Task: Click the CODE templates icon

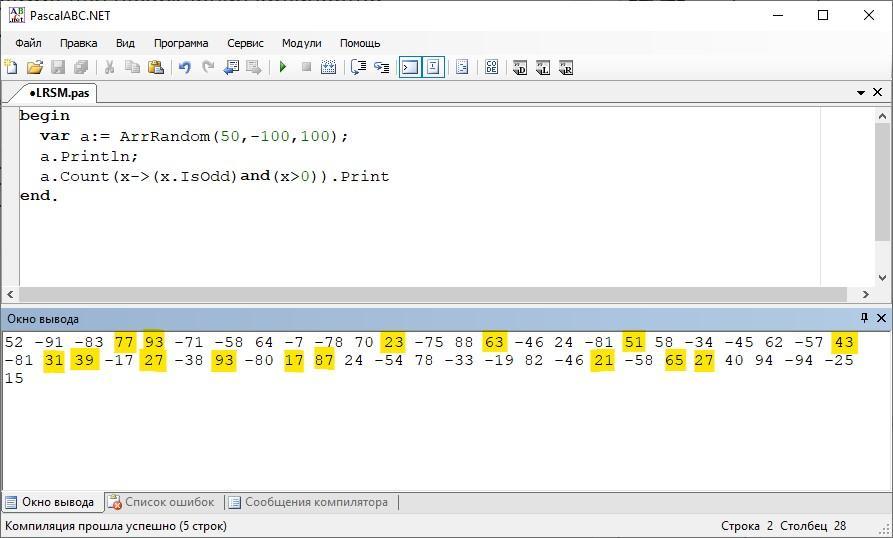Action: pyautogui.click(x=491, y=67)
